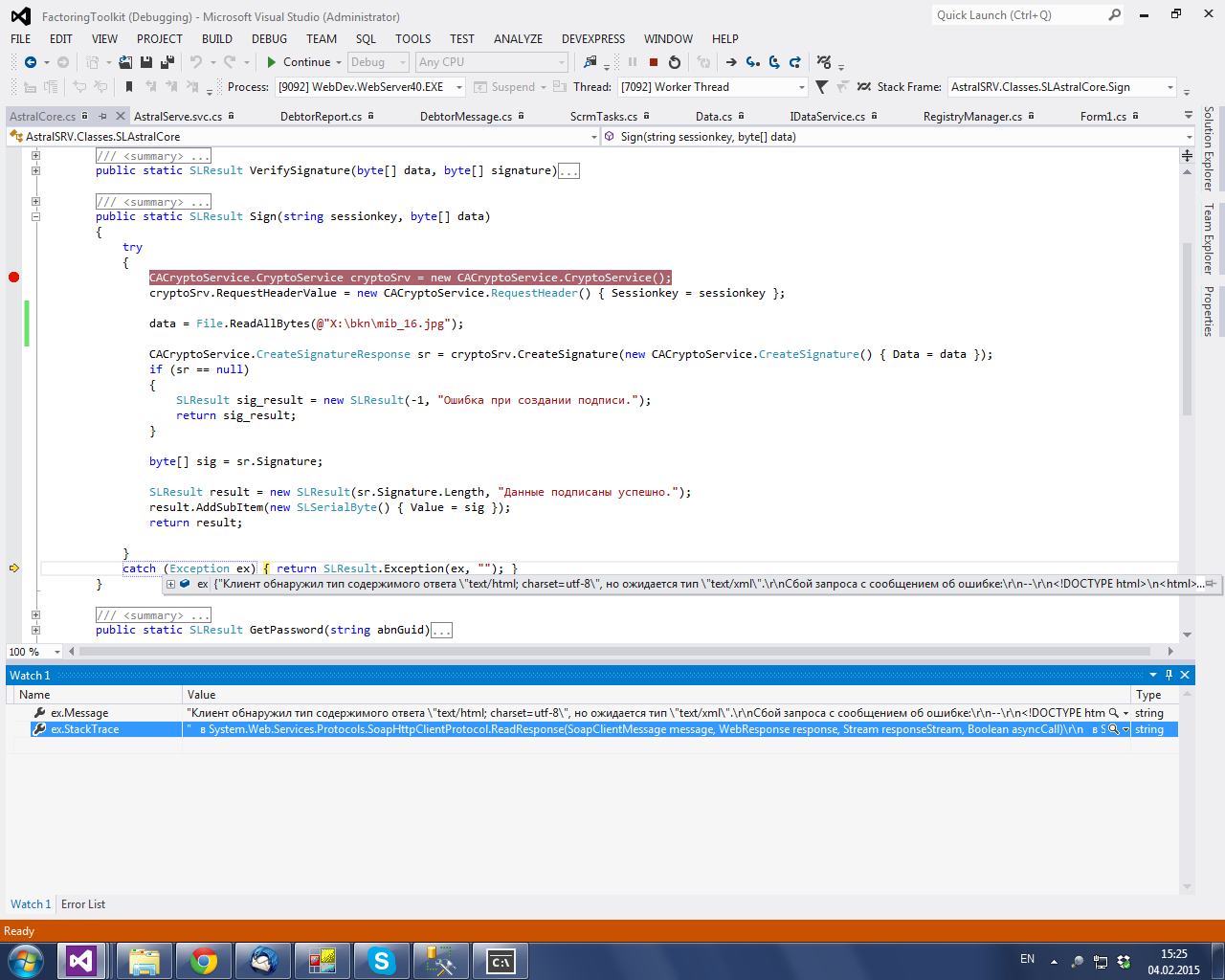The image size is (1225, 980).
Task: Open the Continue button dropdown arrow
Action: tap(339, 62)
